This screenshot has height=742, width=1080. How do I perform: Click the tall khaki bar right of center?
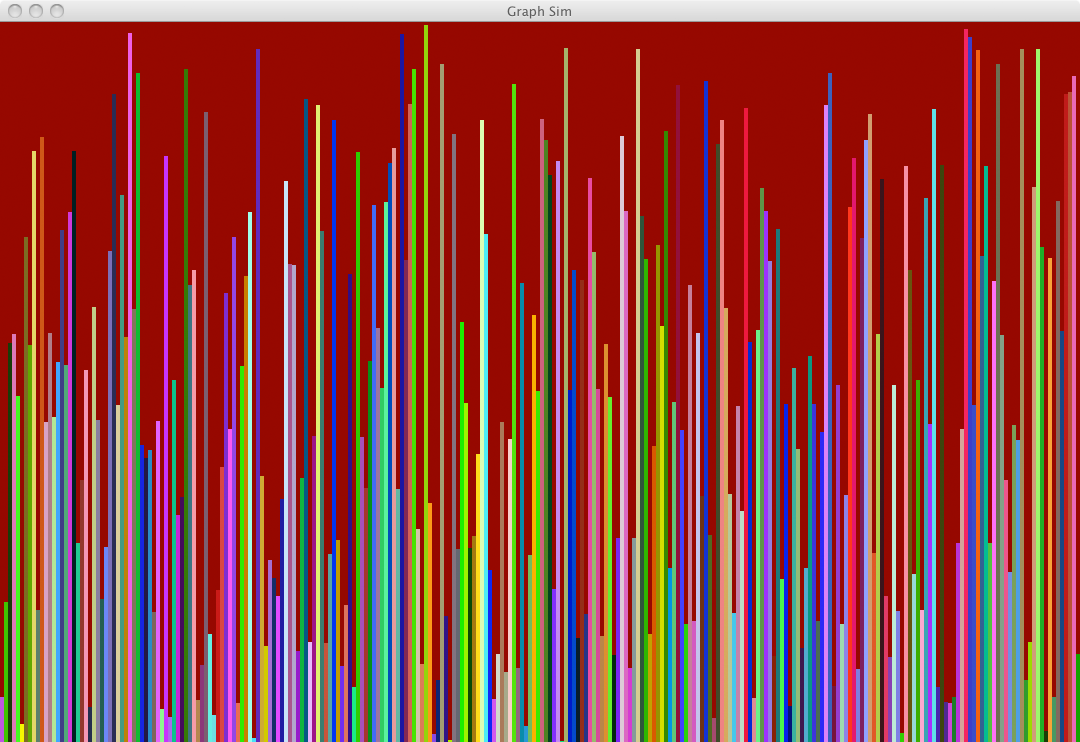[x=566, y=200]
